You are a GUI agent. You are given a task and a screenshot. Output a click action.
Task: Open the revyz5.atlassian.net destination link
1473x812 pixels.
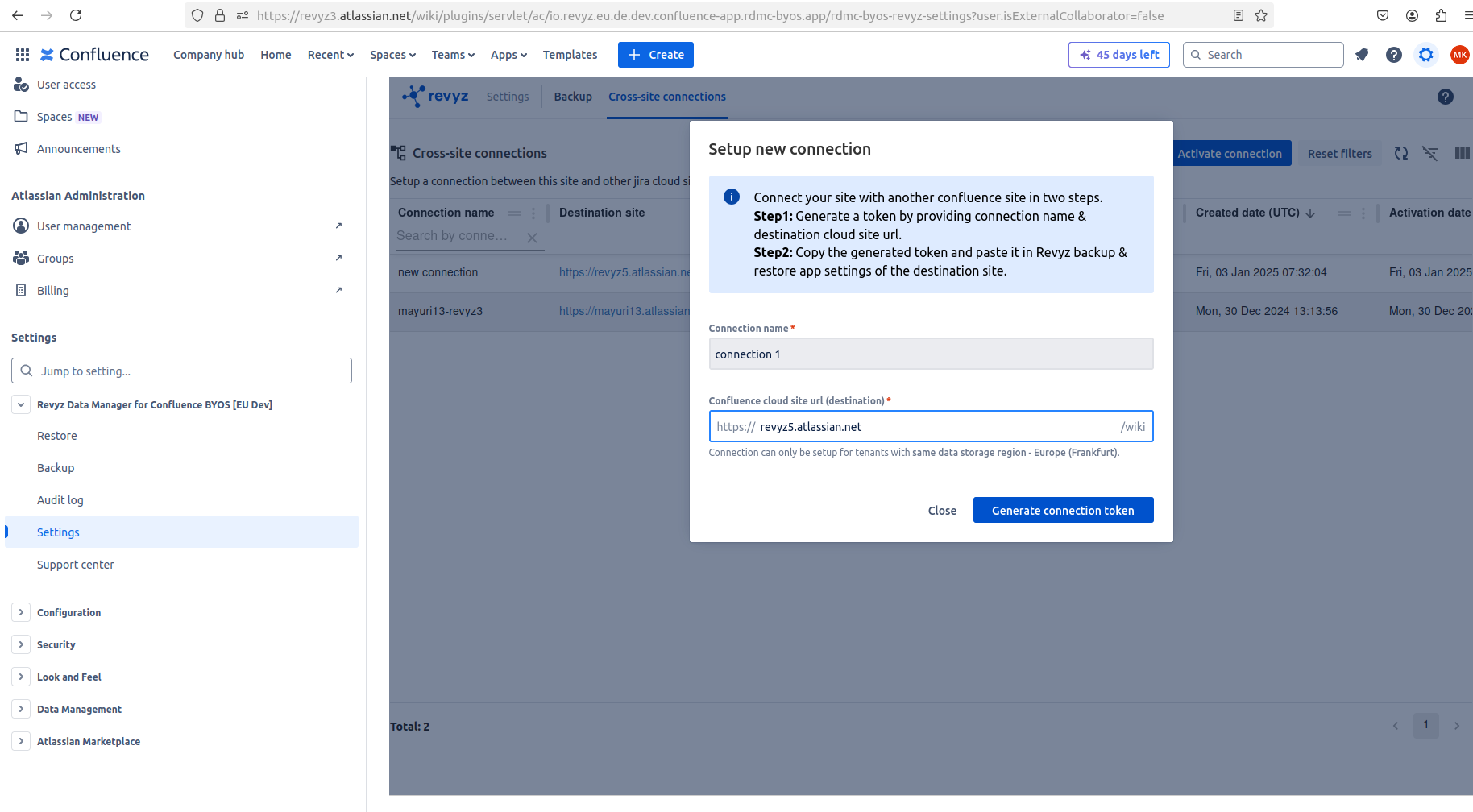(x=624, y=272)
